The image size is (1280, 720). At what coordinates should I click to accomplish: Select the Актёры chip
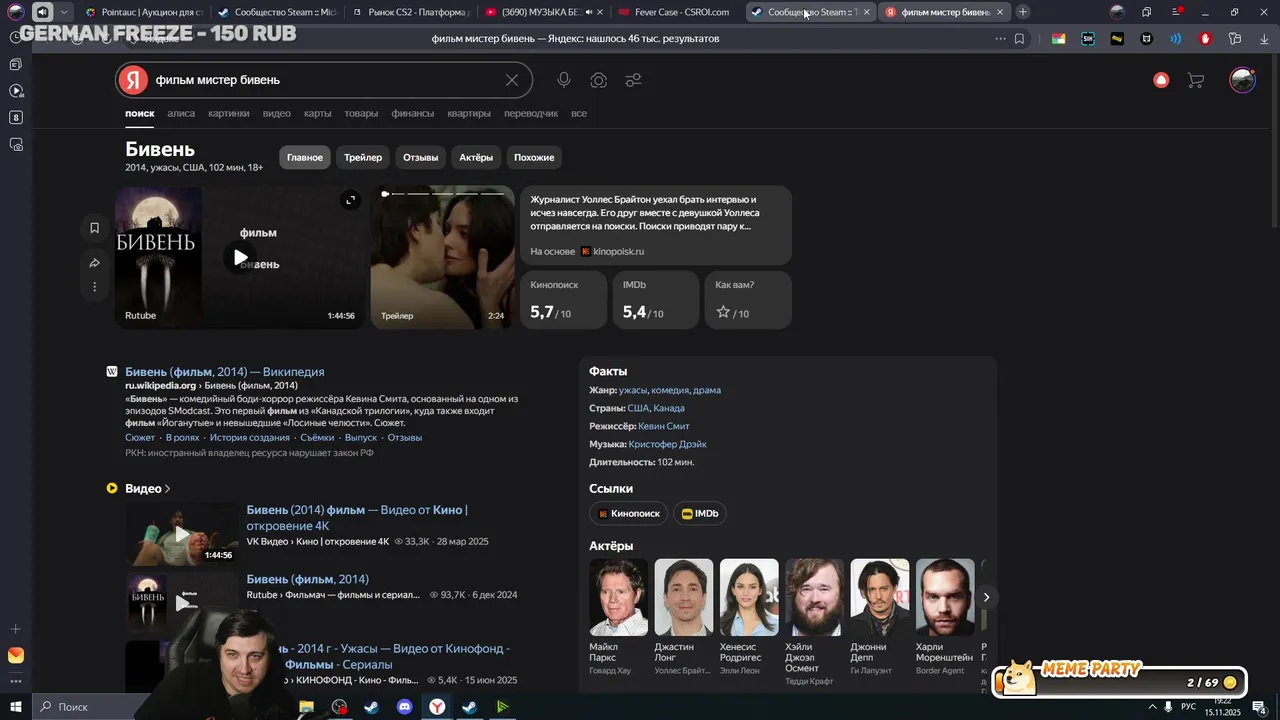click(476, 158)
